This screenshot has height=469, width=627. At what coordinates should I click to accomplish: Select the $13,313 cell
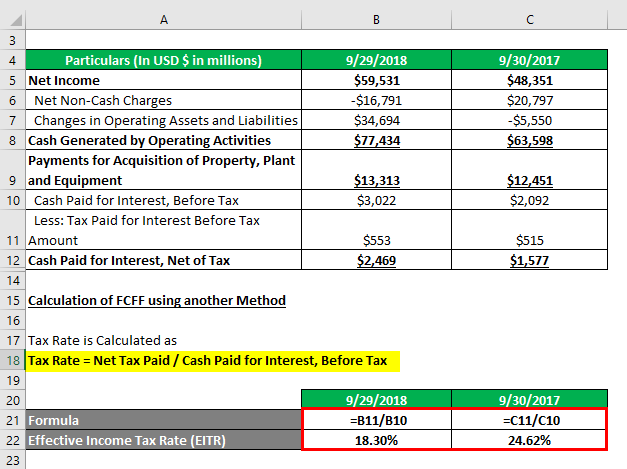point(376,170)
